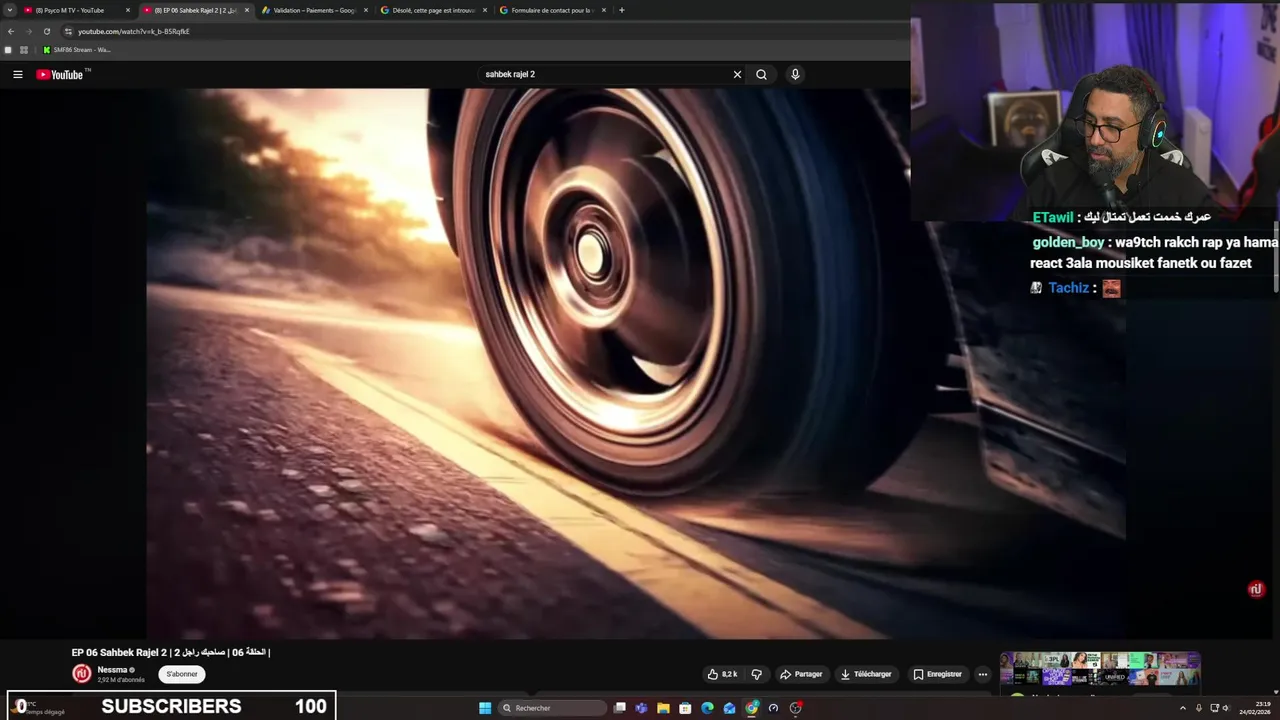Close the Validation – Paiements tab
The height and width of the screenshot is (720, 1280).
pyautogui.click(x=366, y=10)
